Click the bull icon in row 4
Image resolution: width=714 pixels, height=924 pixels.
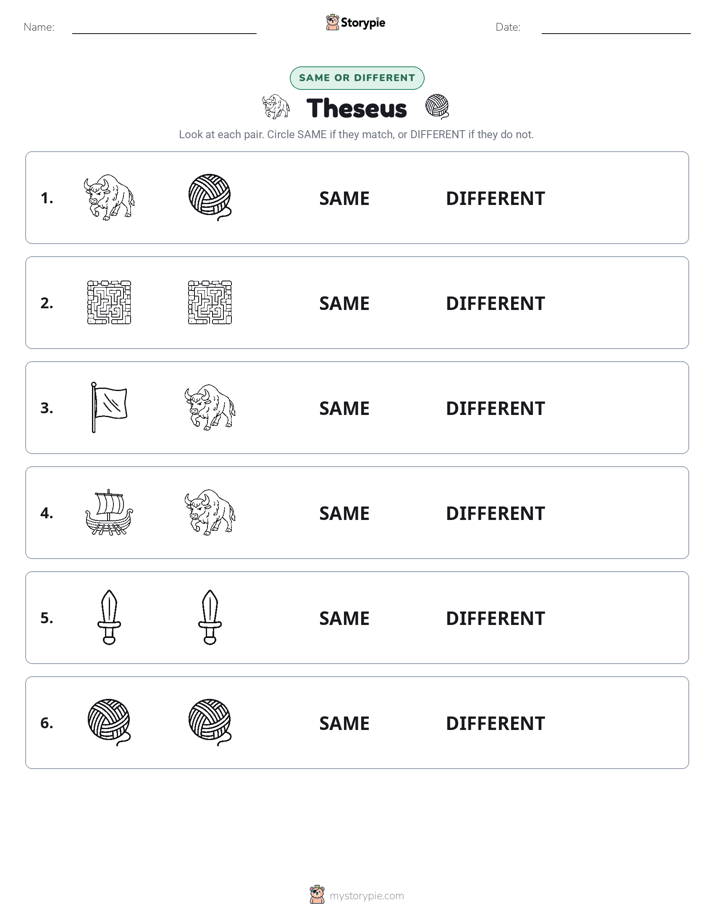pos(210,512)
